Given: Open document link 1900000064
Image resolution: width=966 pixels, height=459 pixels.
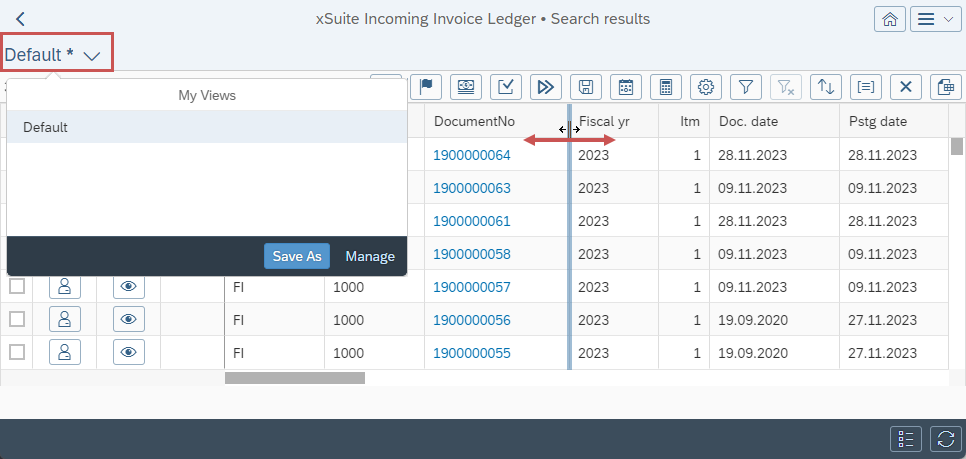Looking at the screenshot, I should click(x=471, y=155).
